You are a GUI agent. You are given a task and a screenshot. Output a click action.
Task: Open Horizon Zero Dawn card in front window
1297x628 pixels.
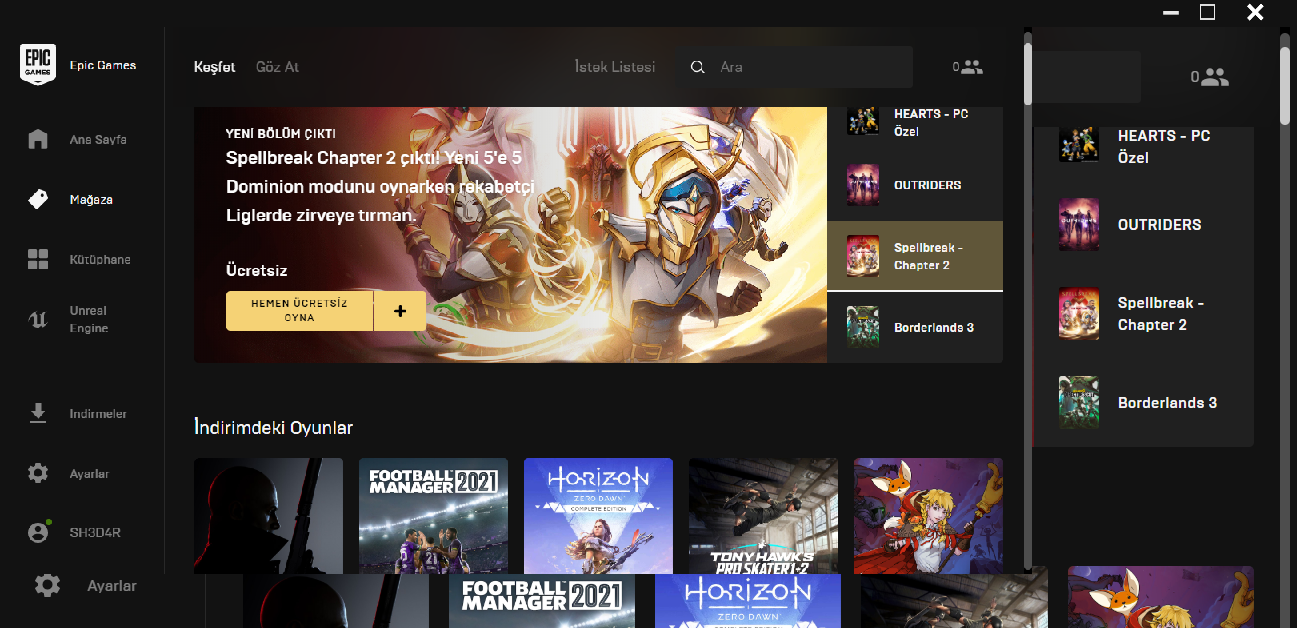click(598, 516)
